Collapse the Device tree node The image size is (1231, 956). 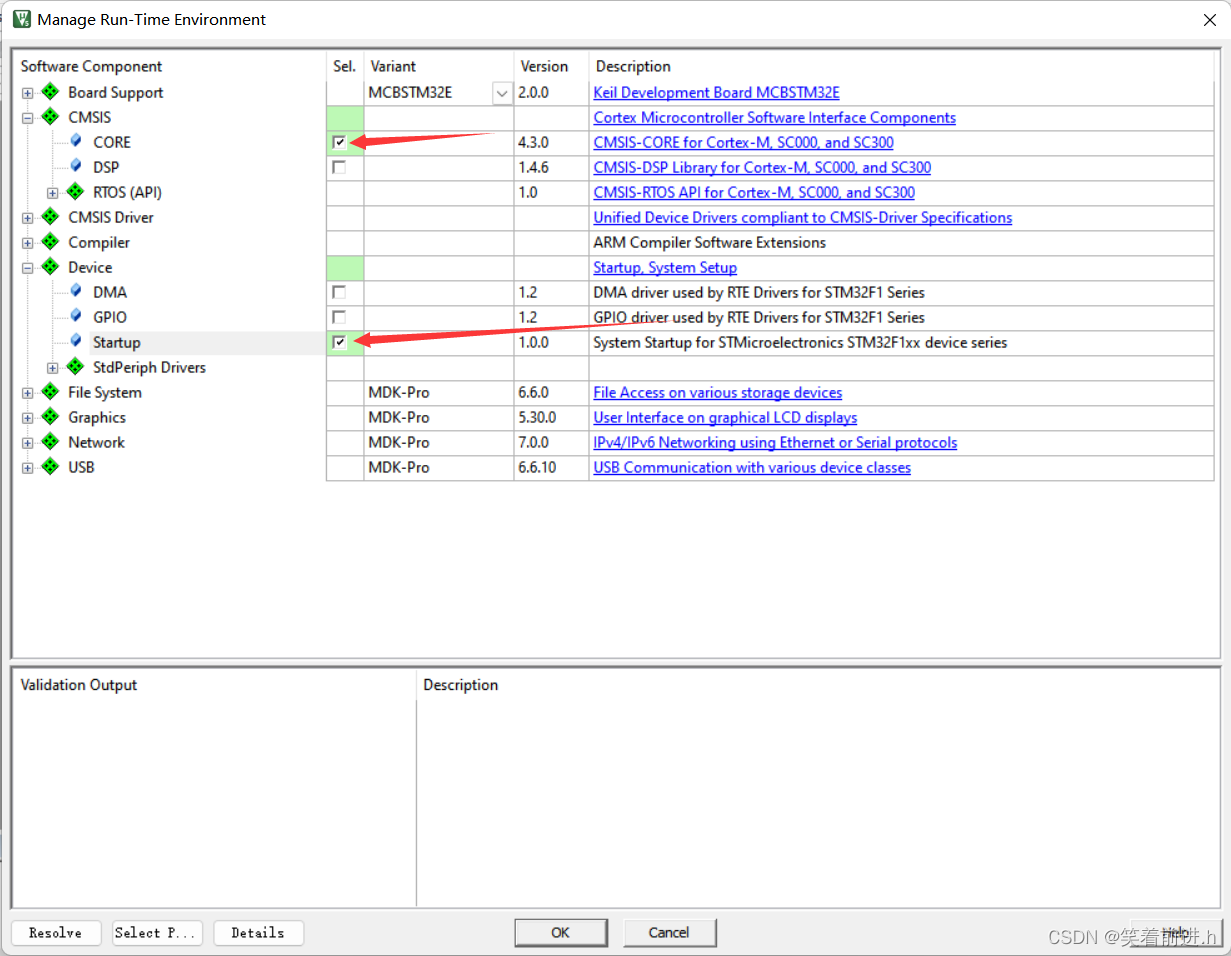(x=28, y=268)
